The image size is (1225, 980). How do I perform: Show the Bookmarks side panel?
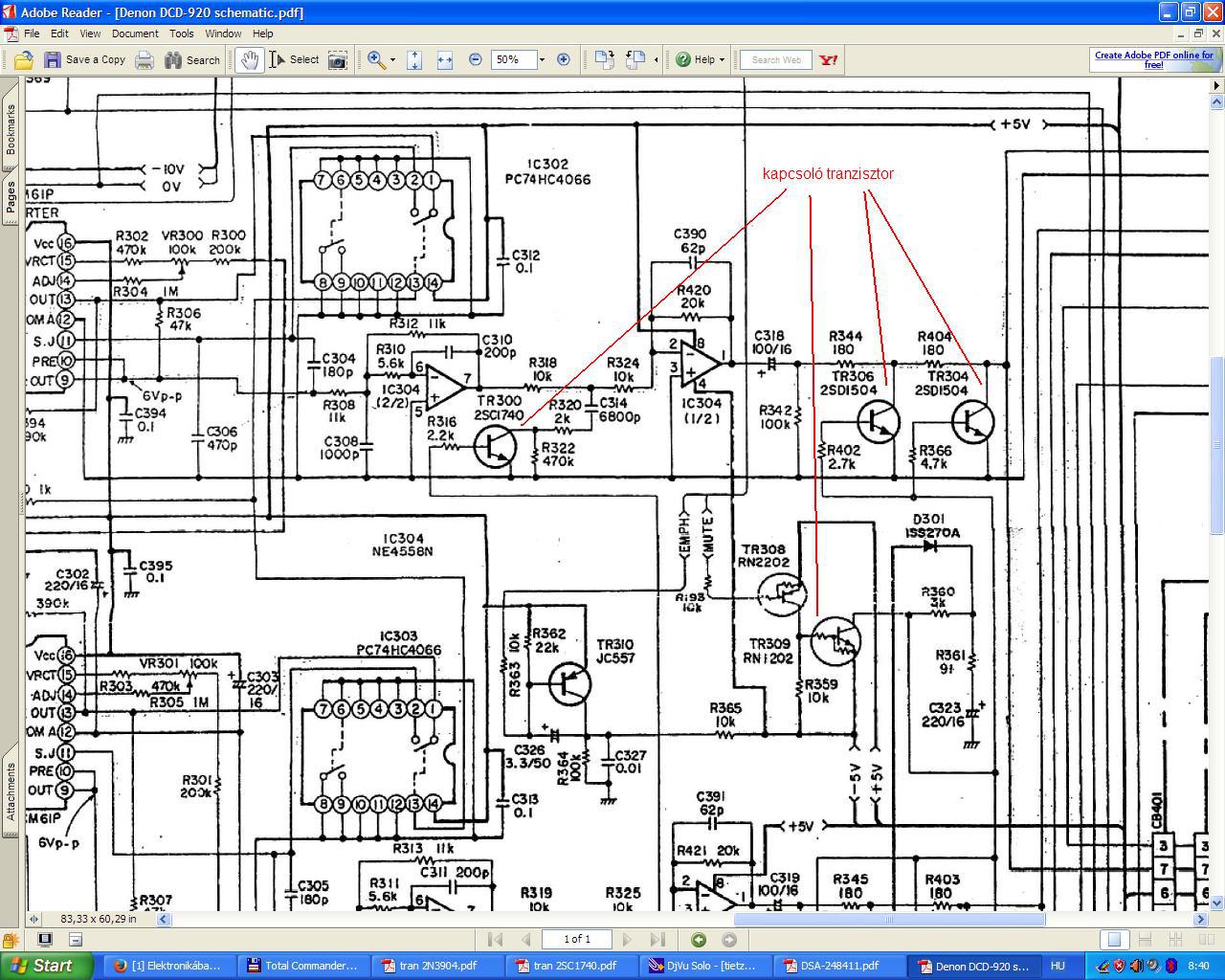tap(11, 128)
